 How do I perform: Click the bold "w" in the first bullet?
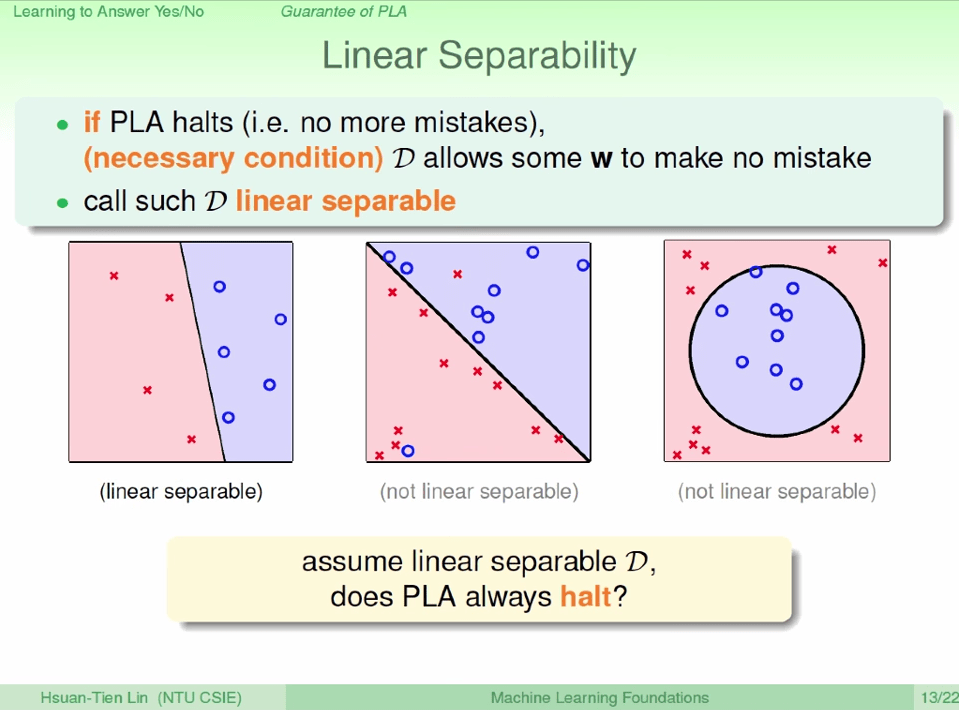[601, 159]
